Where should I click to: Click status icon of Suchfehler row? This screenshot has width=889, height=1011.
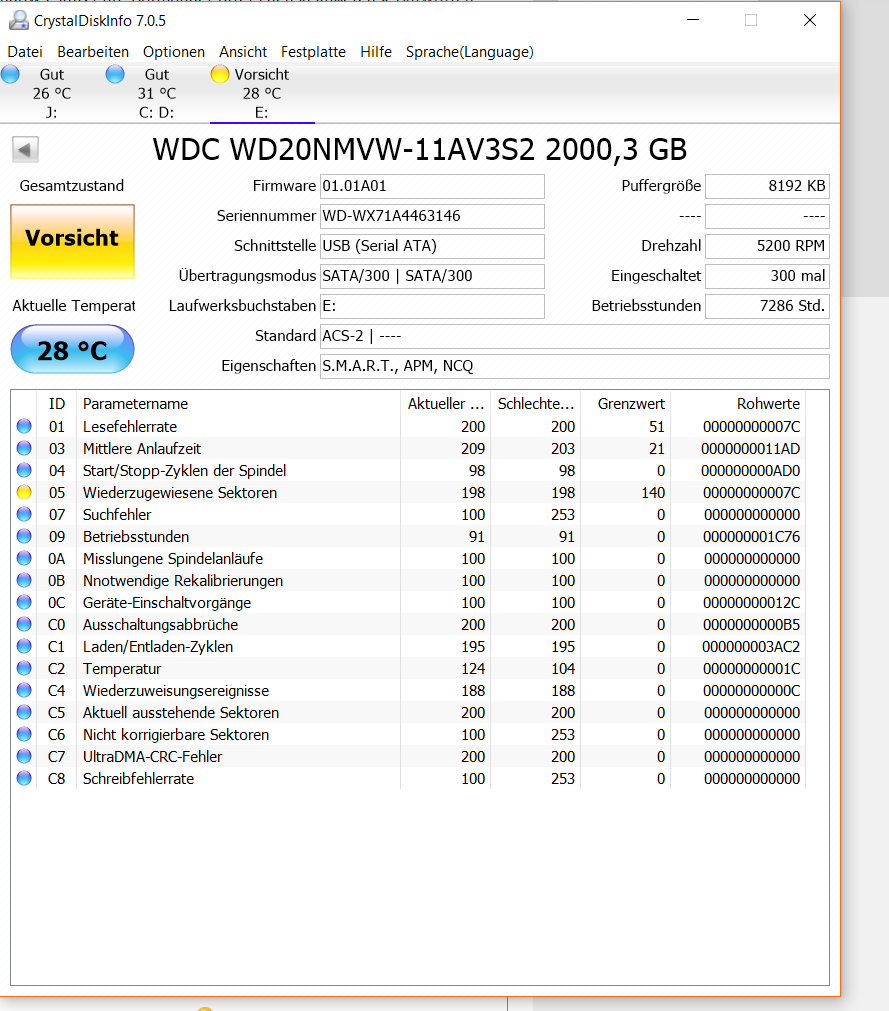click(x=24, y=514)
